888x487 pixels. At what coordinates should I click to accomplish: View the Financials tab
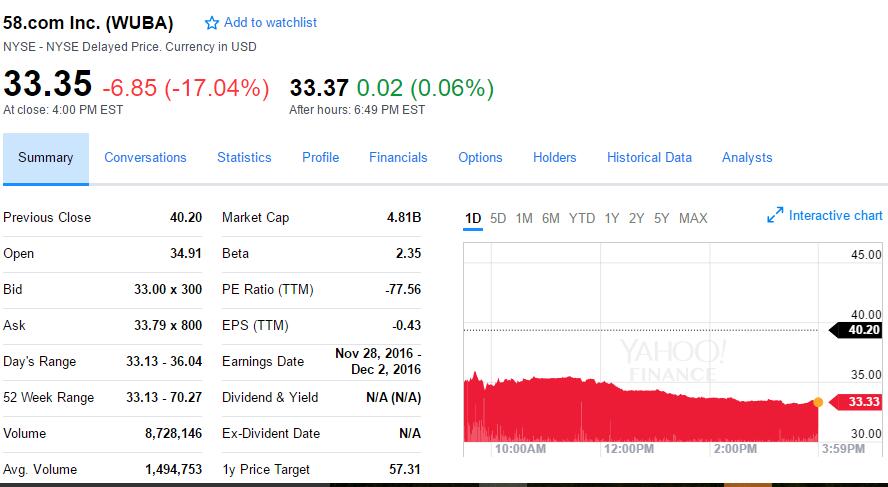pos(398,158)
